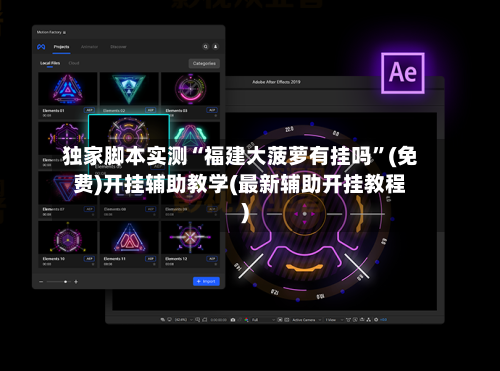Viewport: 500px width, 371px height.
Task: Click the Show Snapshot icon
Action: pos(240,320)
